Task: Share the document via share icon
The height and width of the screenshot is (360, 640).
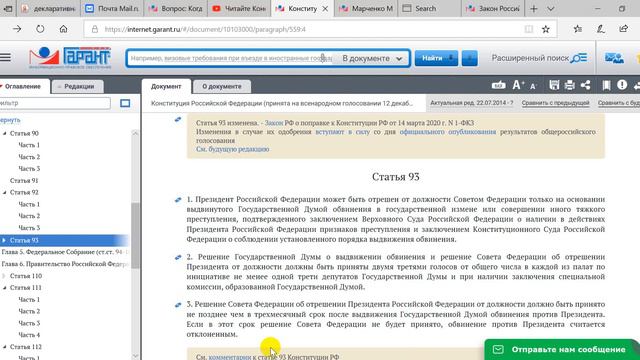Action: (586, 85)
